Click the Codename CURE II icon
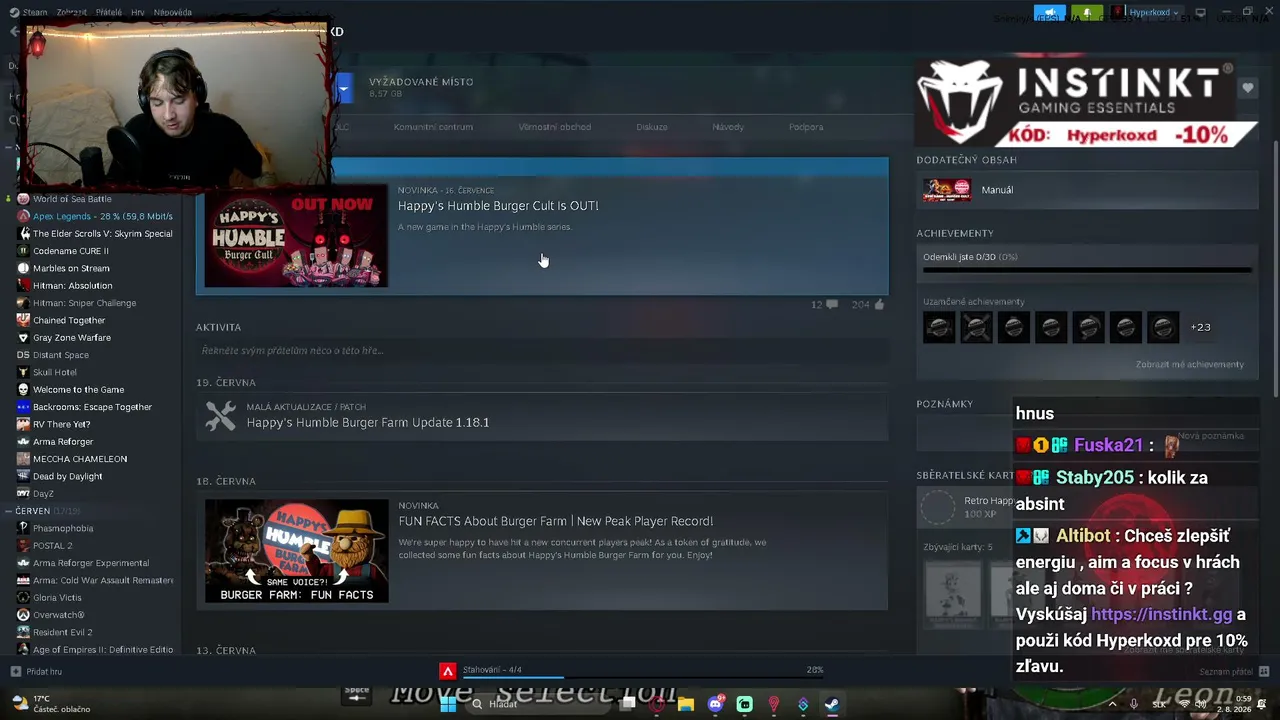The height and width of the screenshot is (720, 1280). 23,251
